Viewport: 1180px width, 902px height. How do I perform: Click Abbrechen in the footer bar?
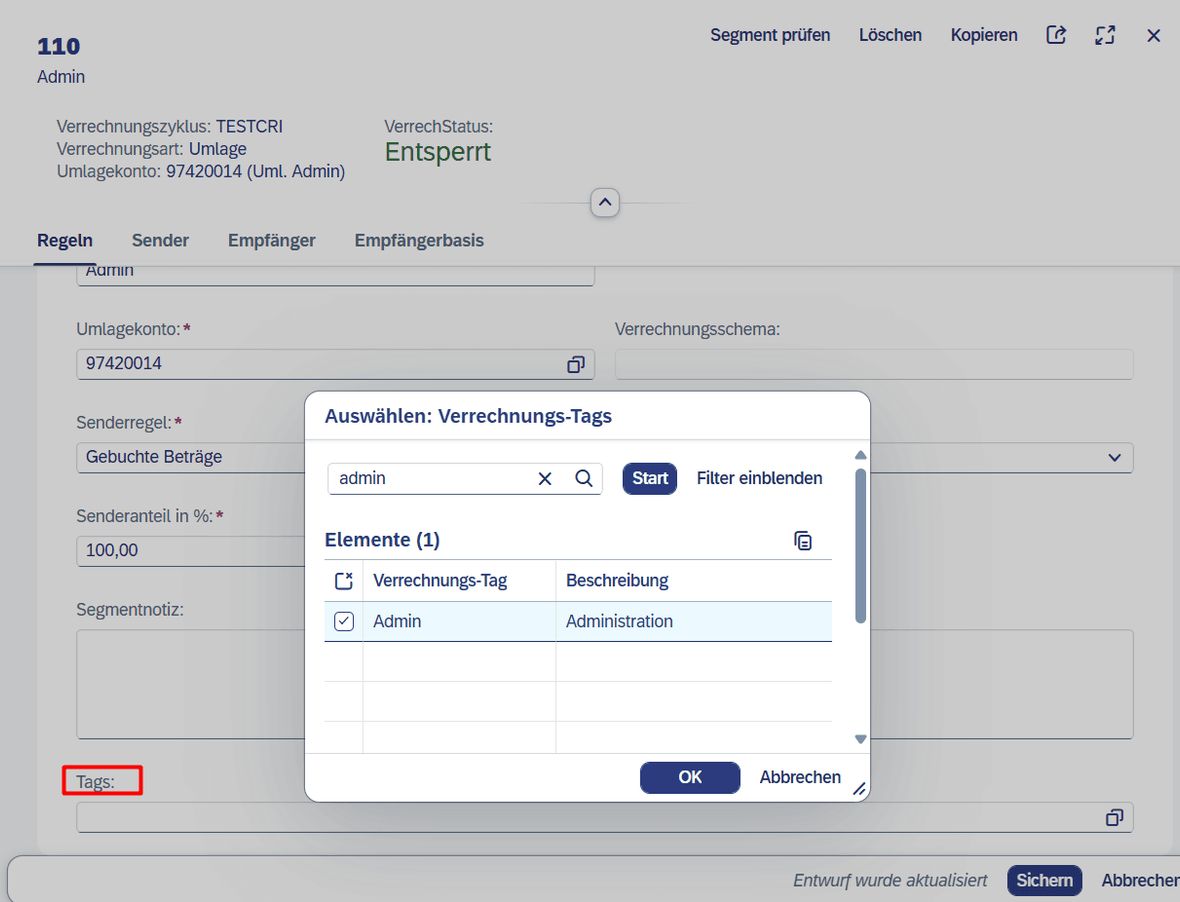point(1140,880)
